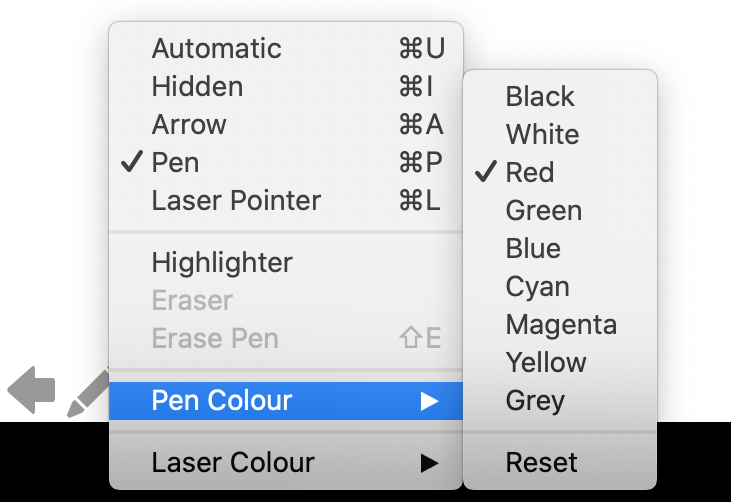The height and width of the screenshot is (502, 731).
Task: Set pen colour to Black
Action: [x=560, y=96]
